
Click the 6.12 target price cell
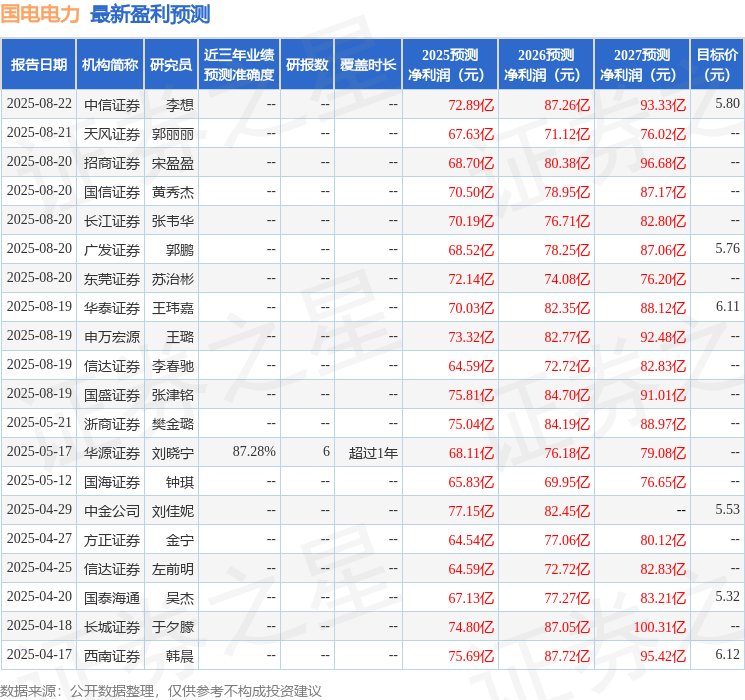tap(727, 654)
